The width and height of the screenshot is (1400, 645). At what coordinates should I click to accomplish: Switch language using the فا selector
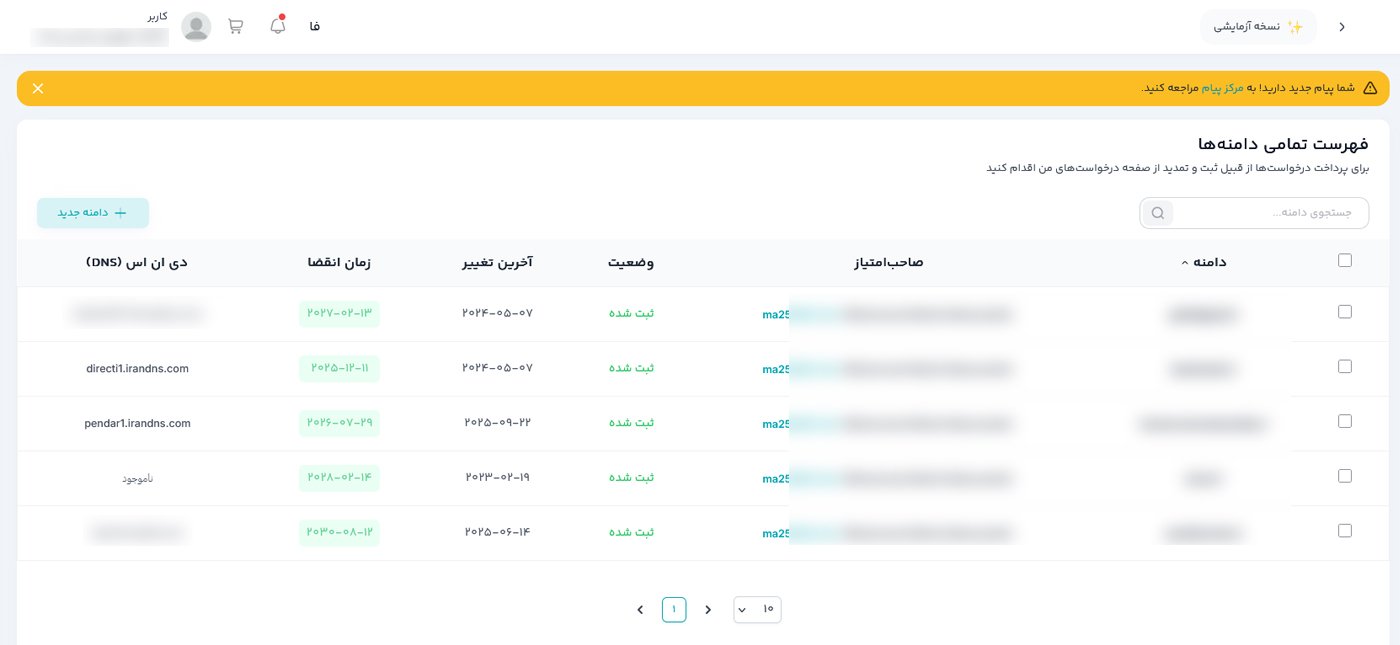click(315, 27)
